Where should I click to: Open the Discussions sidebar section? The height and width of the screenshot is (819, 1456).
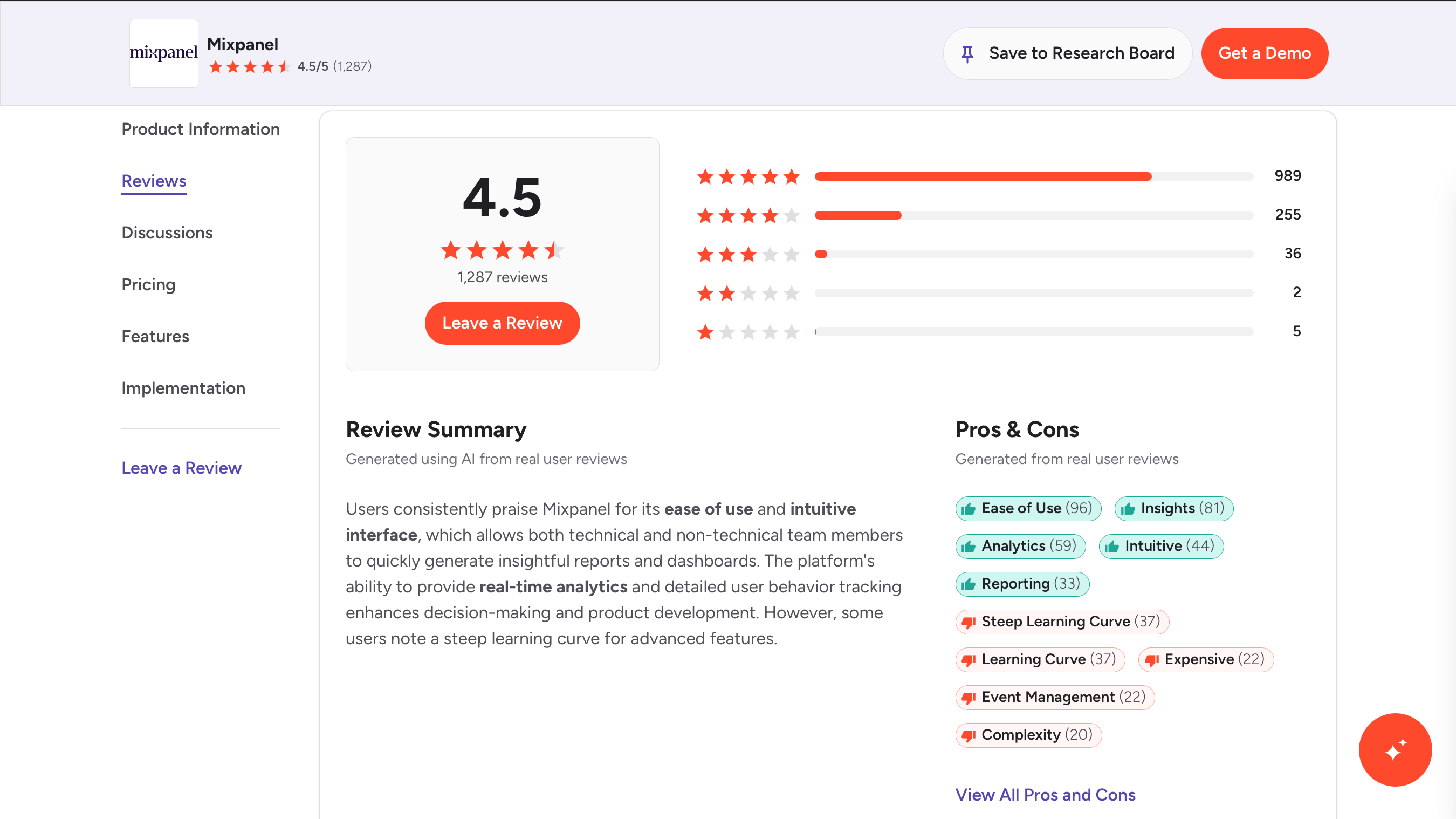(167, 233)
